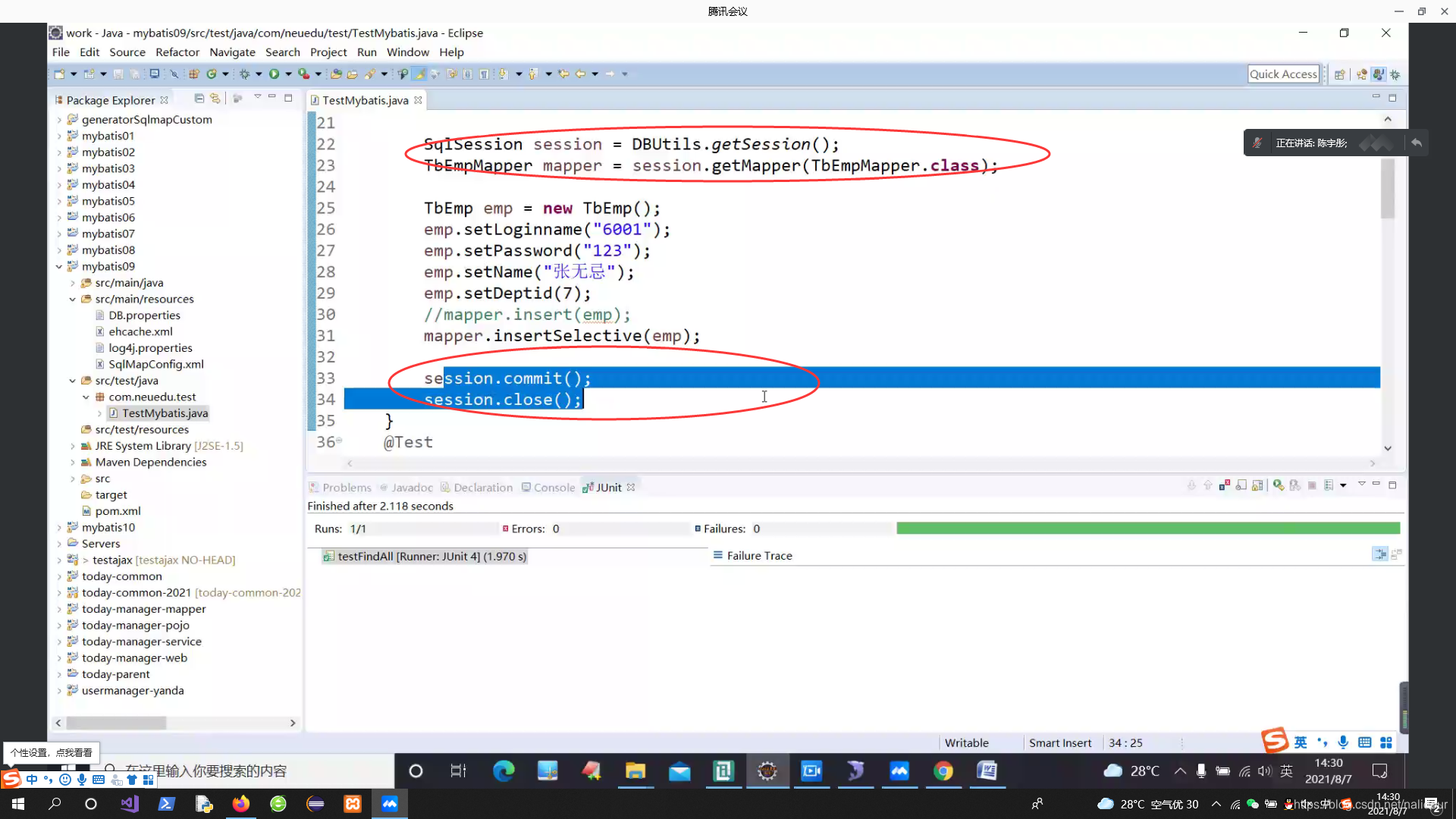This screenshot has width=1456, height=819.
Task: Toggle Scroll Lock in JUnit view
Action: tap(1257, 486)
